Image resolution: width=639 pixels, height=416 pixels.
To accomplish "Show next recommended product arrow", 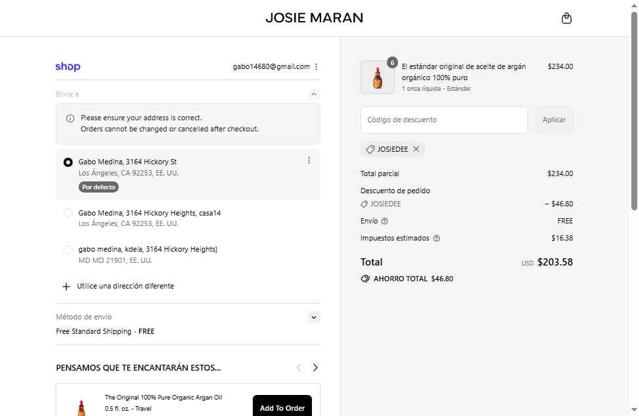I will [x=315, y=368].
